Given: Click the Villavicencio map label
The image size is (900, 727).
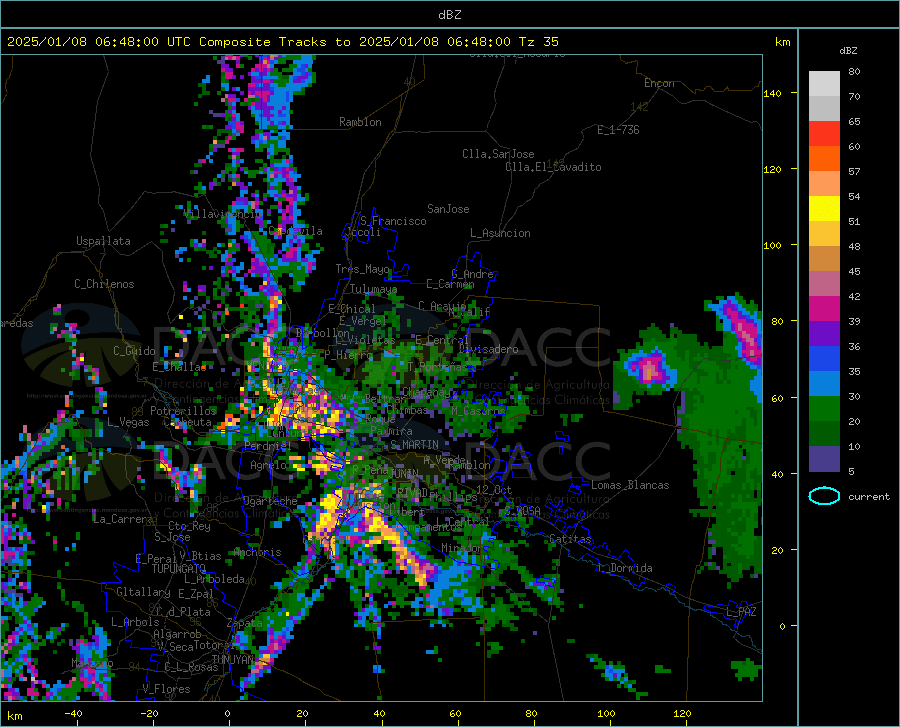Looking at the screenshot, I should point(222,214).
